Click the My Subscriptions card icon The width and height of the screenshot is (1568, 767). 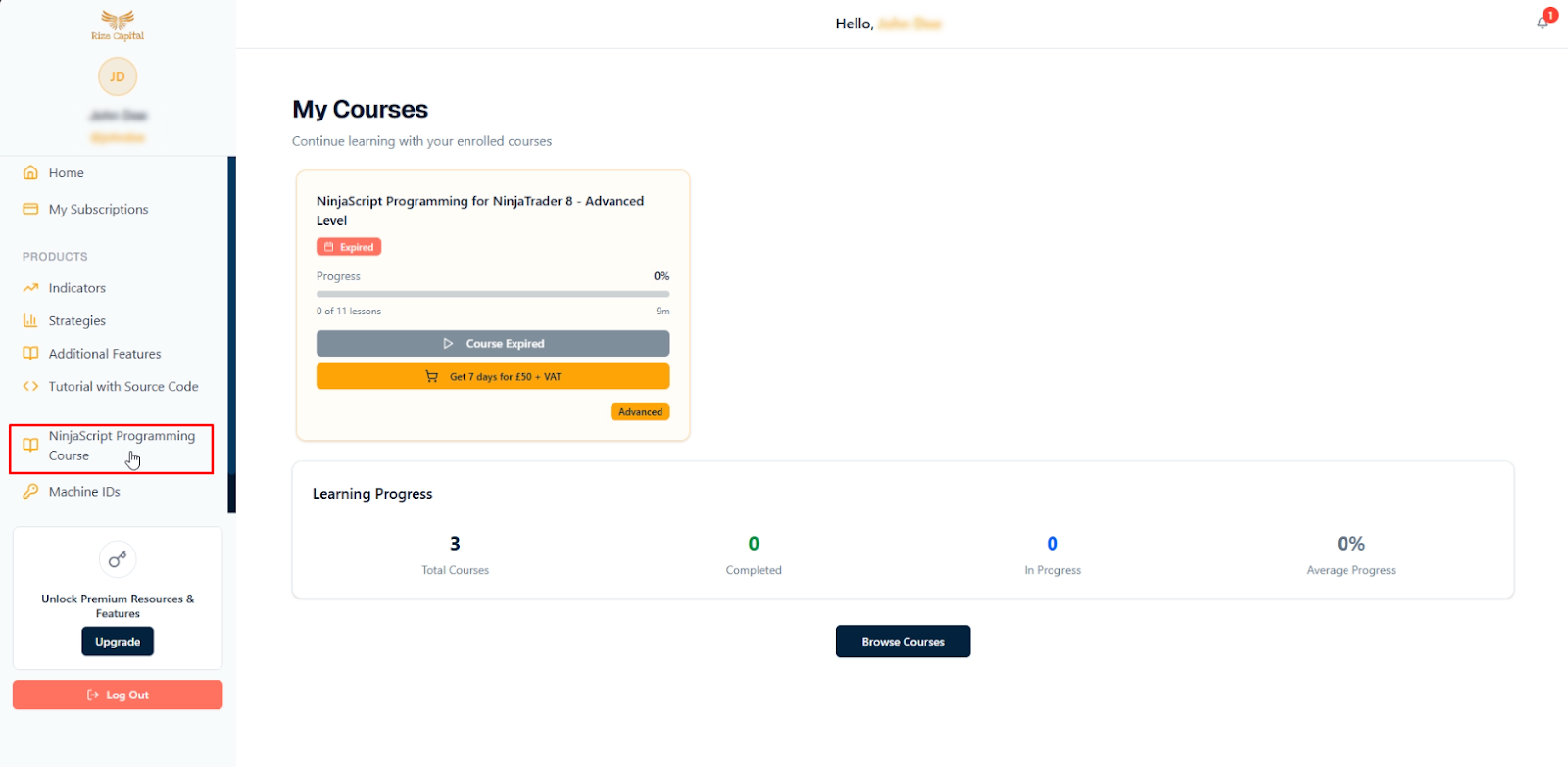pos(30,209)
